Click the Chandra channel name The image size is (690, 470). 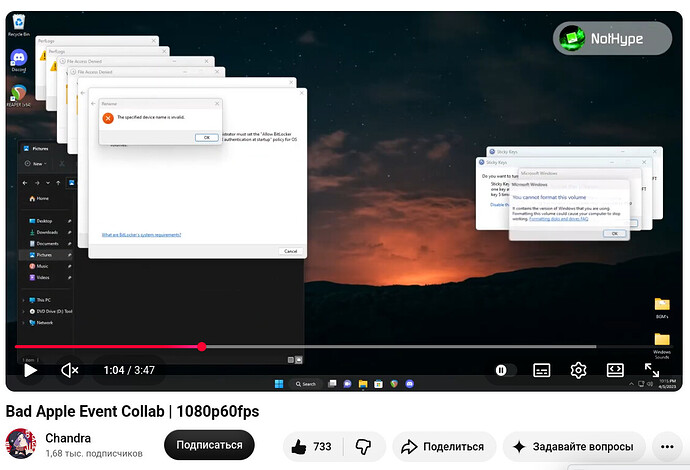pyautogui.click(x=68, y=438)
